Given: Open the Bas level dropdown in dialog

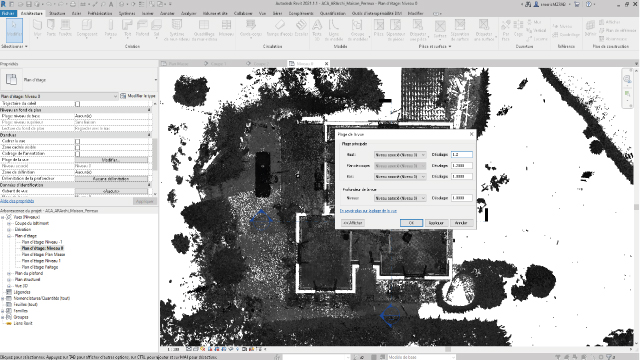Looking at the screenshot, I should tap(400, 177).
